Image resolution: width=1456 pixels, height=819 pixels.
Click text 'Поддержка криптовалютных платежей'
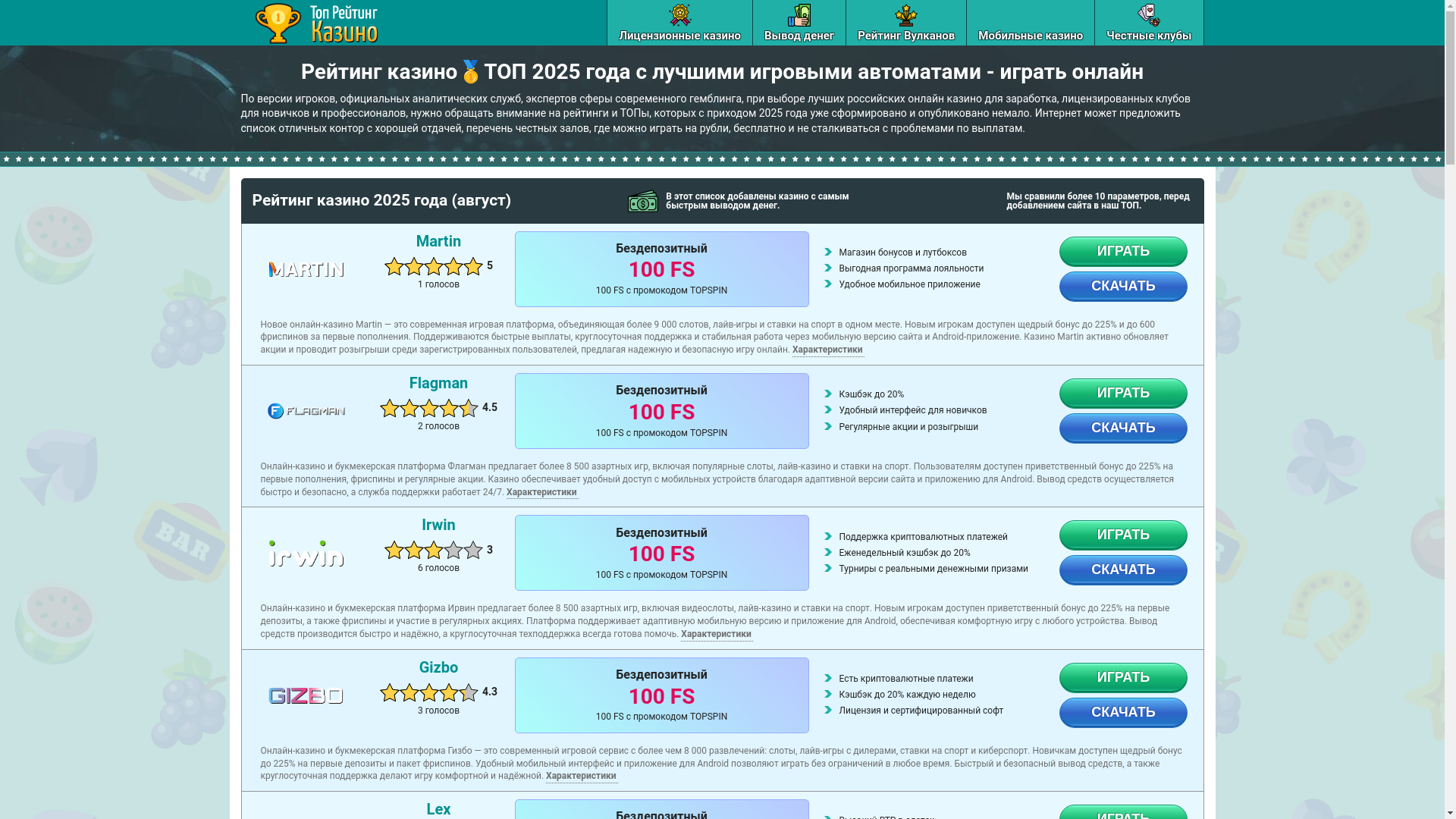click(923, 537)
